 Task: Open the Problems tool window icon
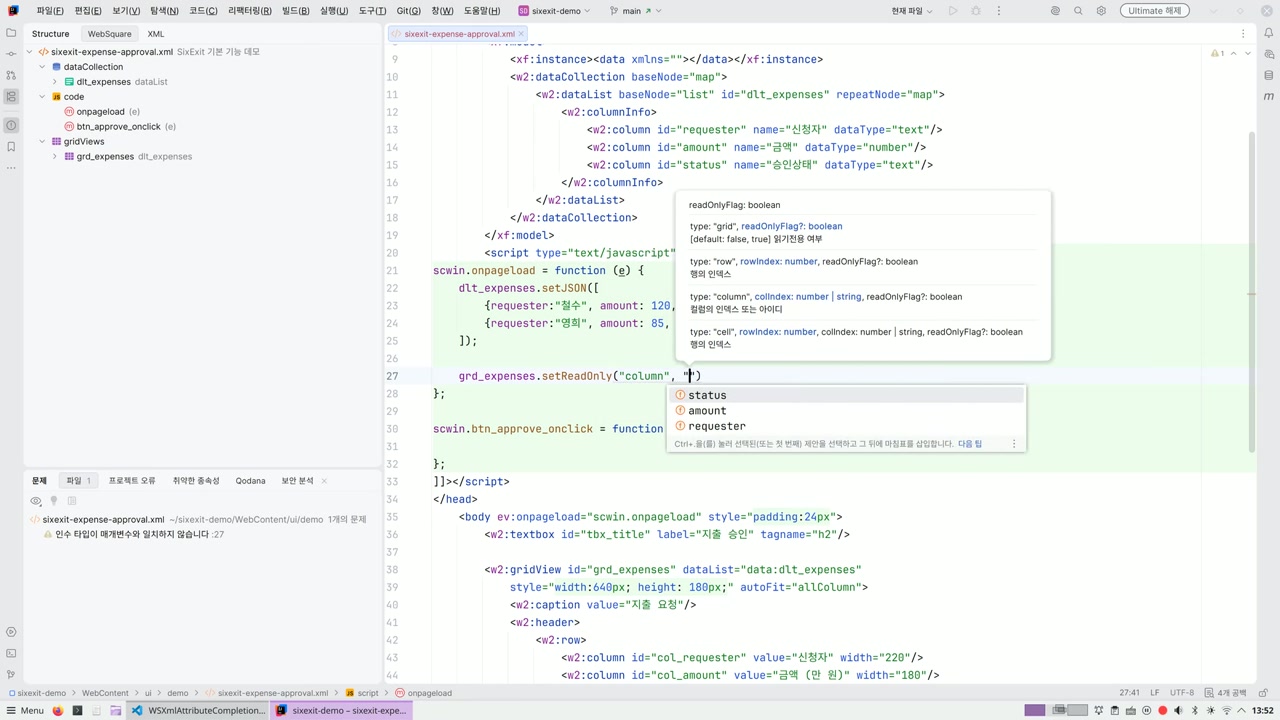(x=11, y=125)
